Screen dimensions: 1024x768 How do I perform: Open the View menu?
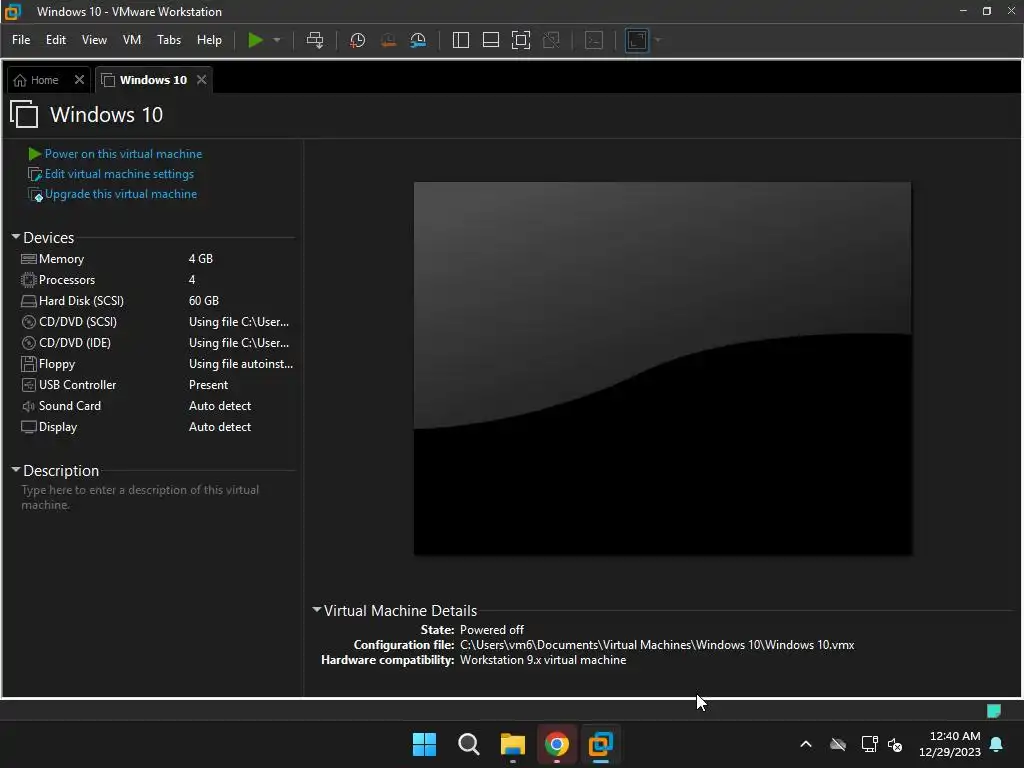(94, 40)
